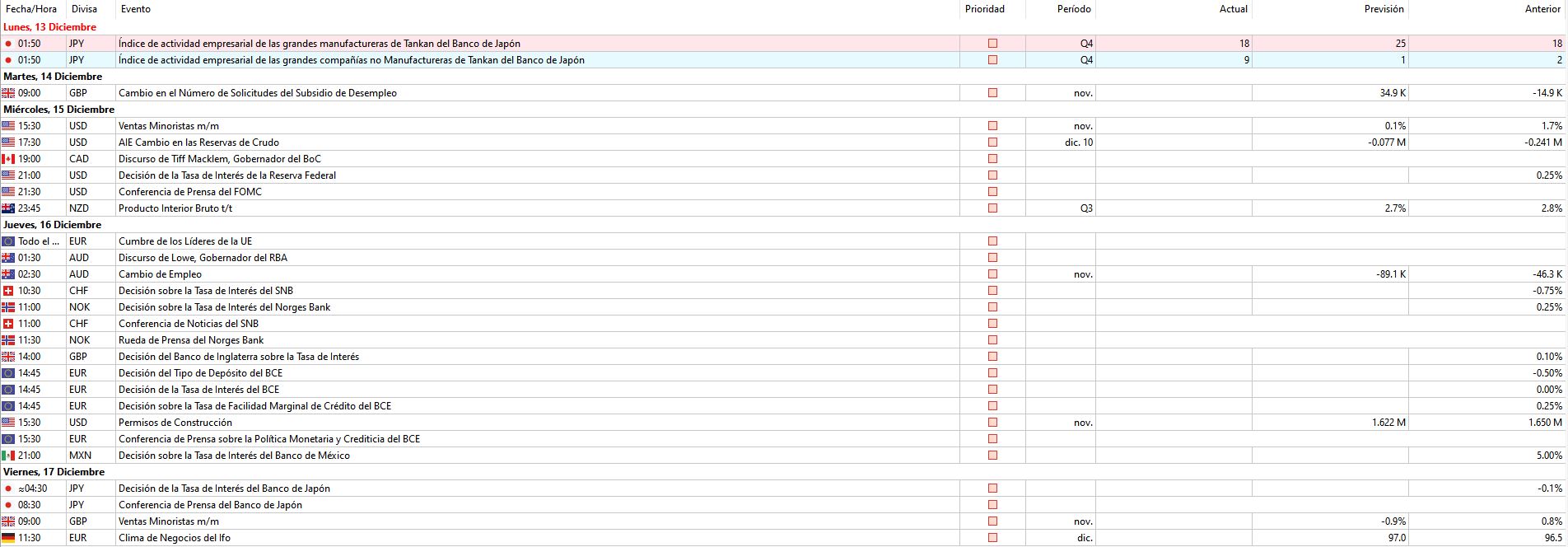This screenshot has height=547, width=1568.
Task: Click the US flag icon for Permisos de Construcción
Action: (x=8, y=423)
